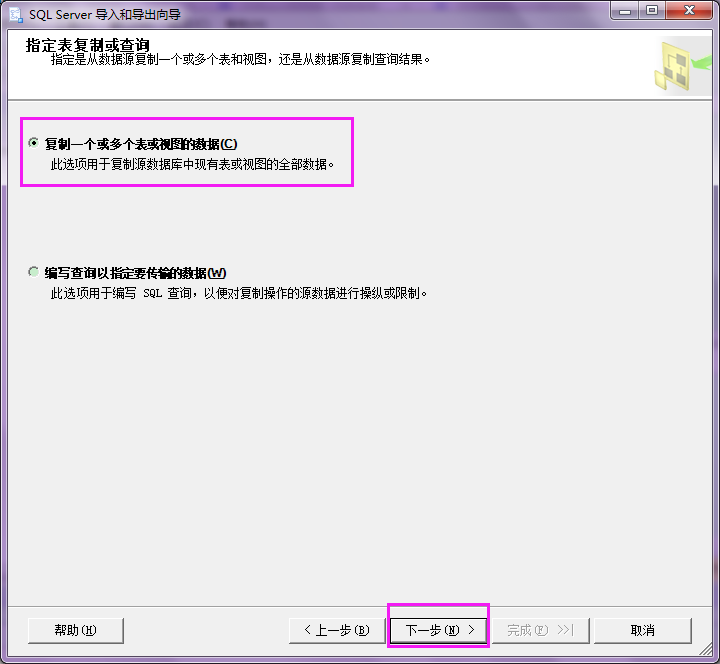Click the 下一步(N) next button
Viewport: 720px width, 664px height.
coord(439,630)
